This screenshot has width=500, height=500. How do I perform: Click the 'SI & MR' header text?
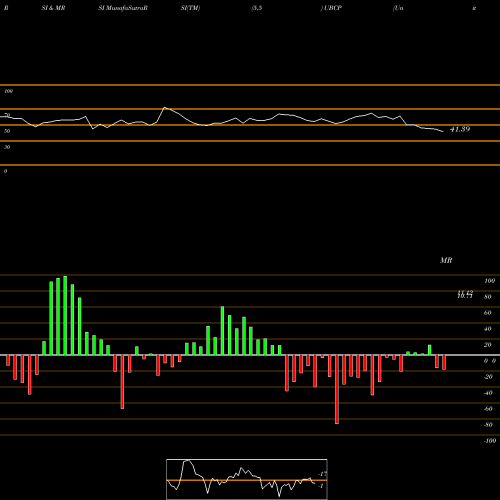53,8
